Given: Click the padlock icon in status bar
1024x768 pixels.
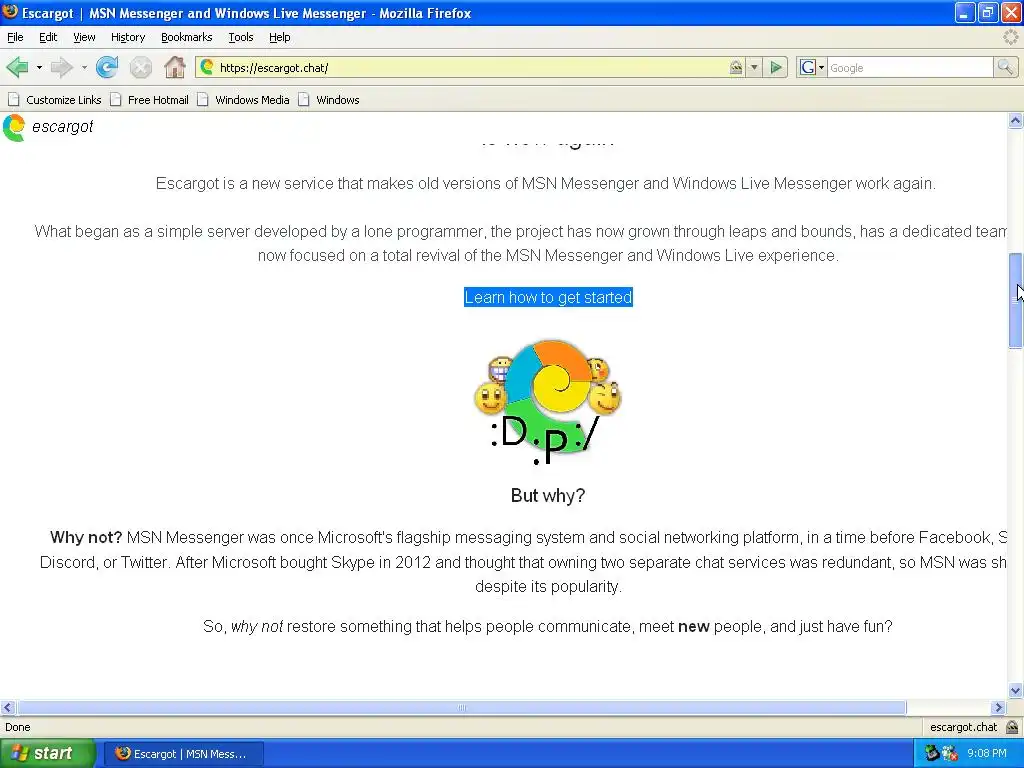Looking at the screenshot, I should pos(1012,727).
